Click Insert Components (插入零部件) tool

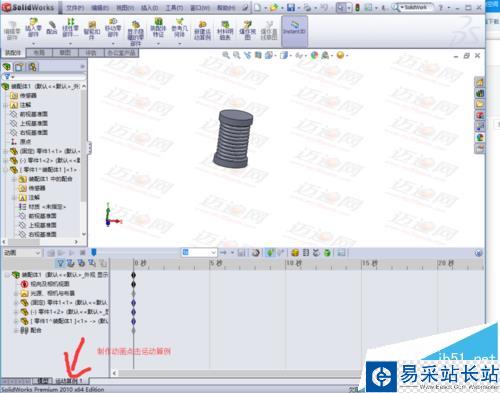(33, 28)
